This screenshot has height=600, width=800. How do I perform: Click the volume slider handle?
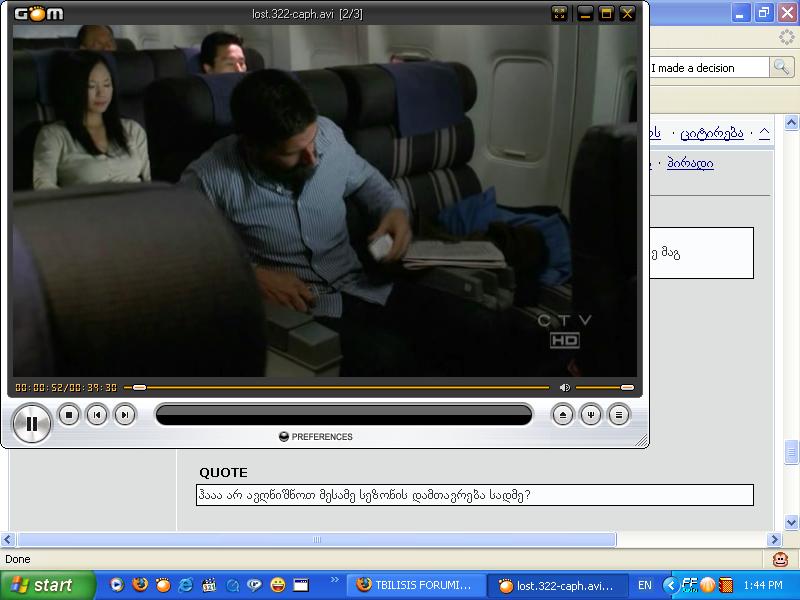click(x=628, y=388)
